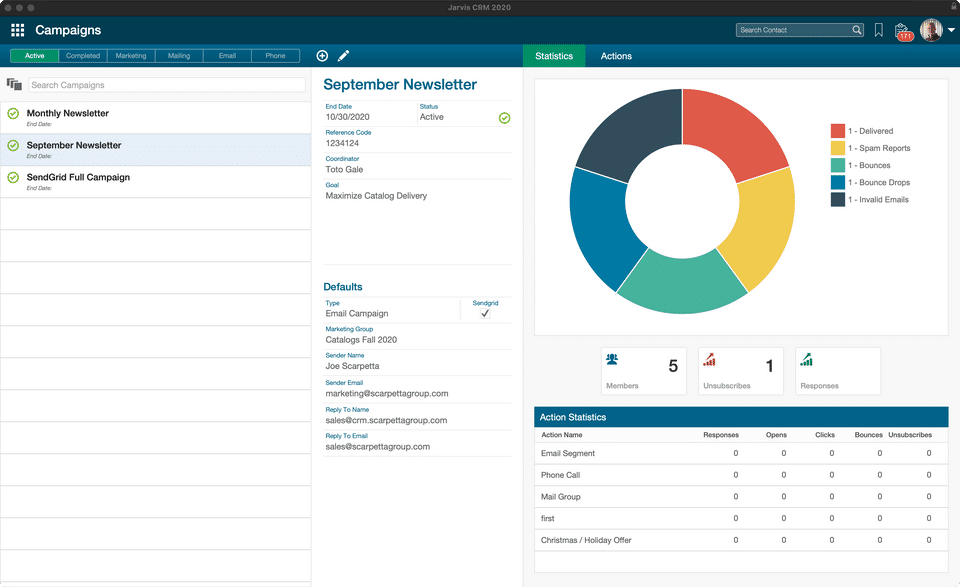Click the pencil edit campaign icon
The height and width of the screenshot is (587, 960).
point(343,56)
